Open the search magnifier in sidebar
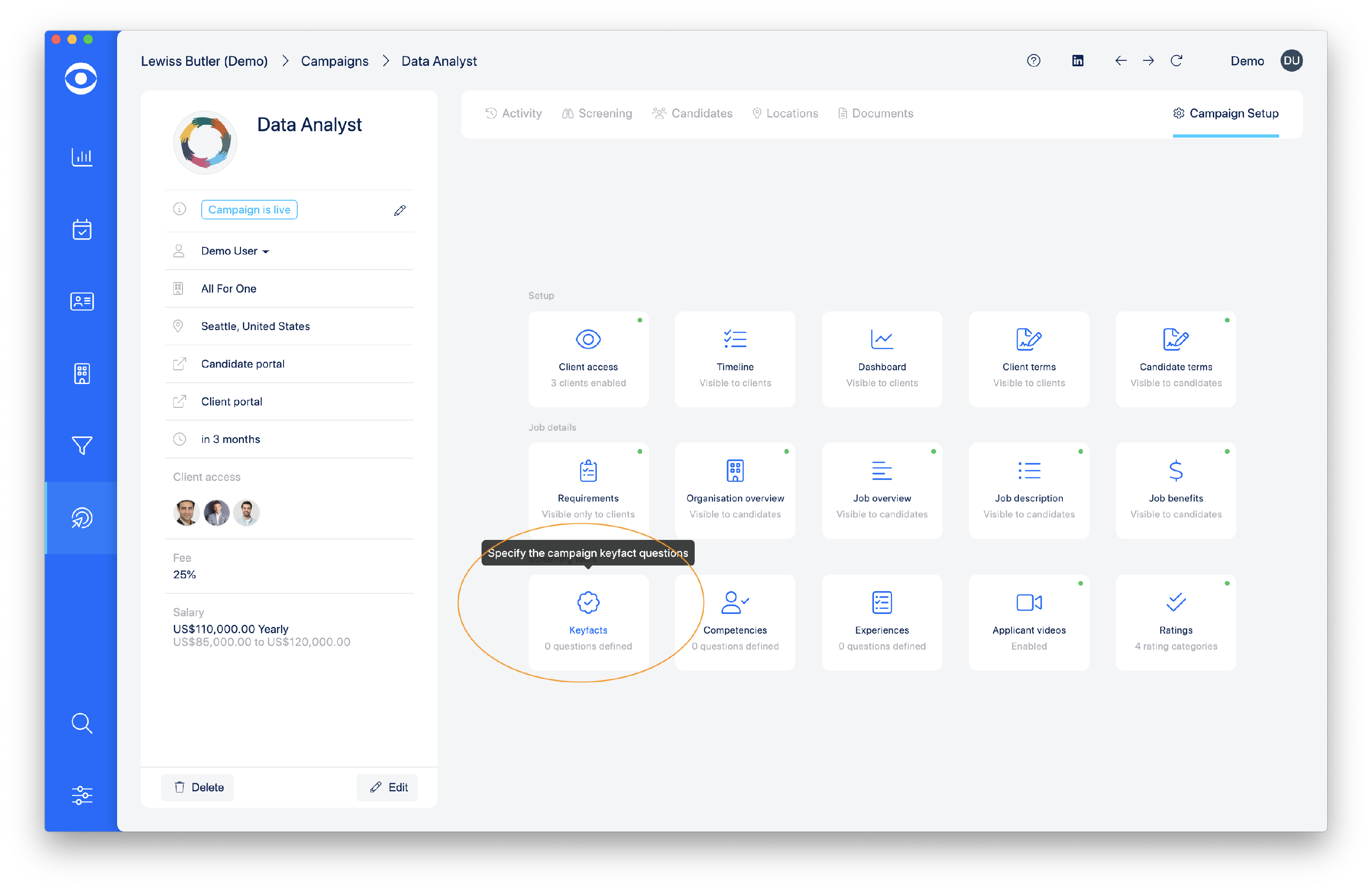Image resolution: width=1372 pixels, height=891 pixels. (x=81, y=723)
